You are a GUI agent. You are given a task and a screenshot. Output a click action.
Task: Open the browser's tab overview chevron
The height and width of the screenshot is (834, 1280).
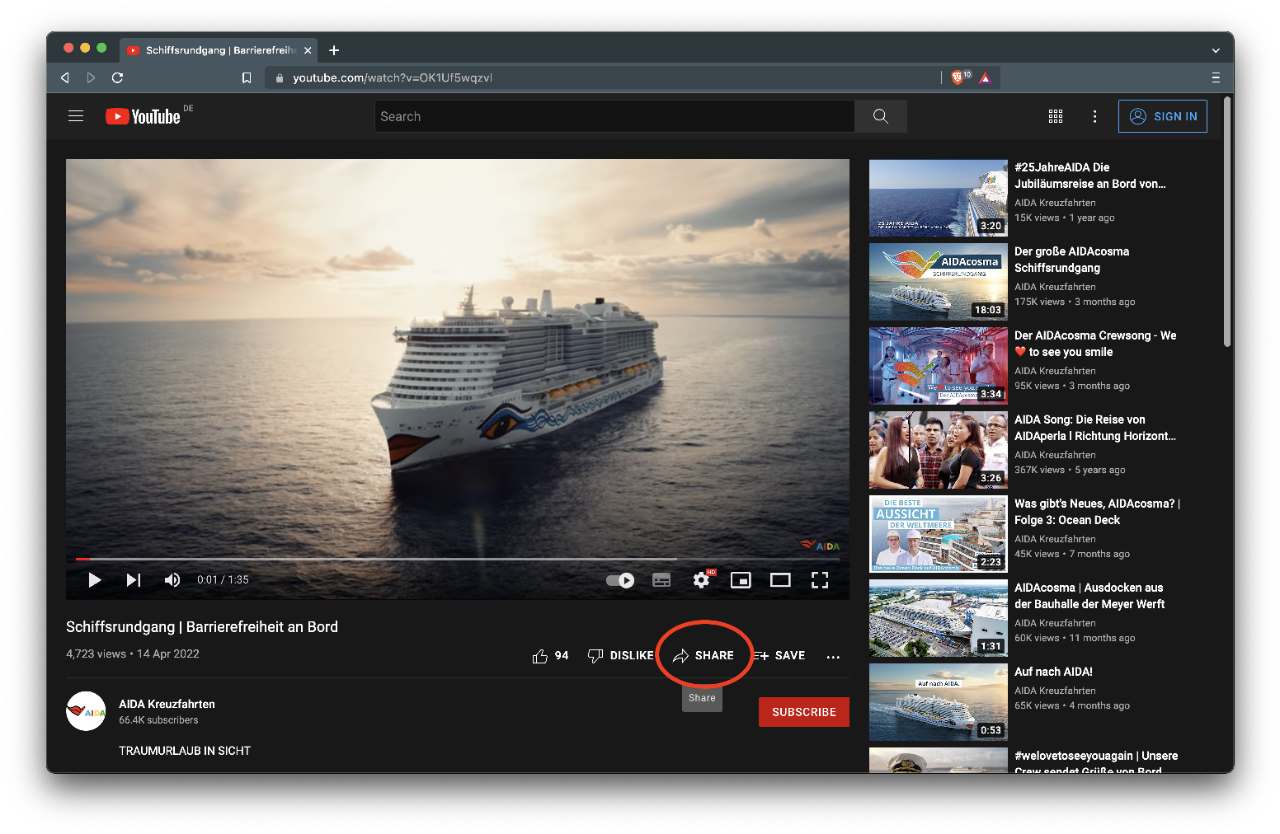1215,50
